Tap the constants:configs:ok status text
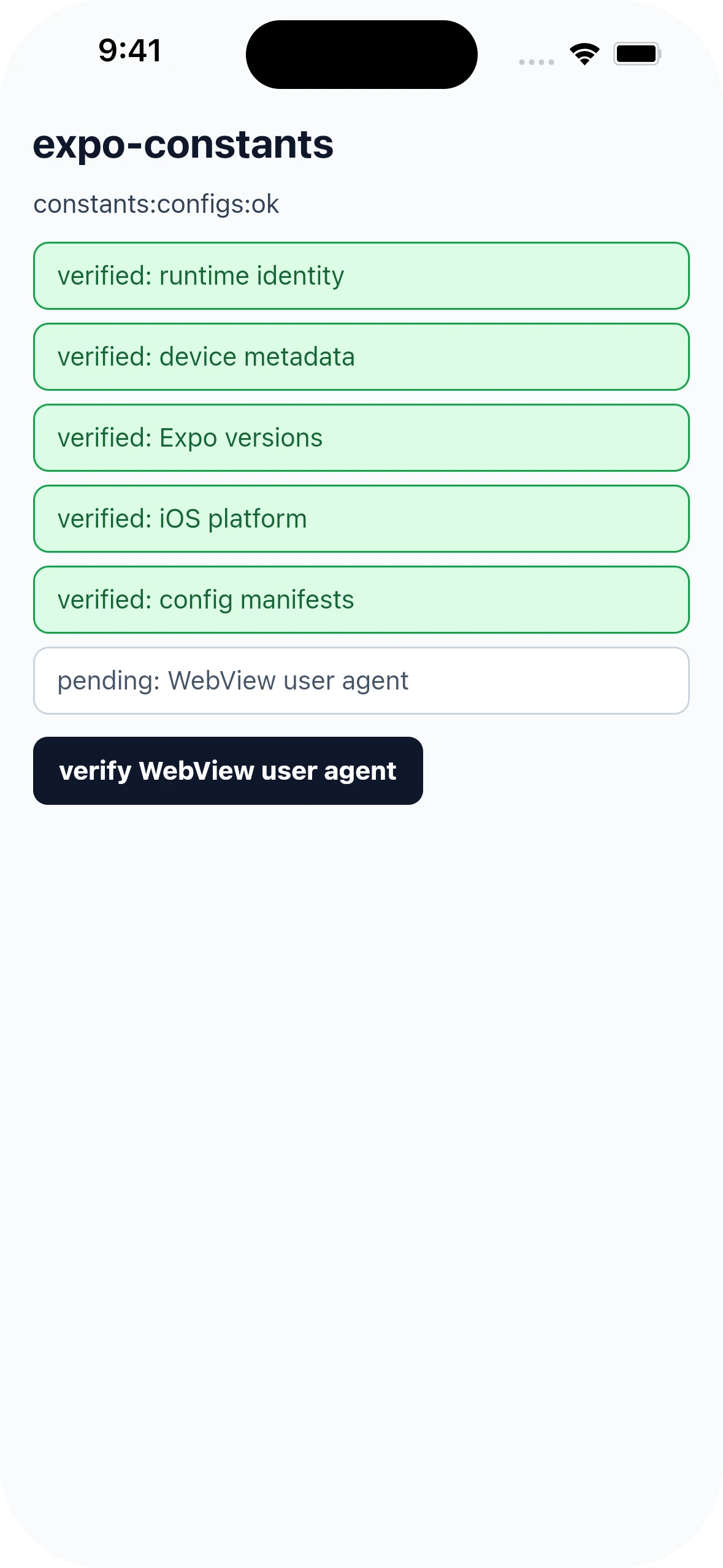 156,204
